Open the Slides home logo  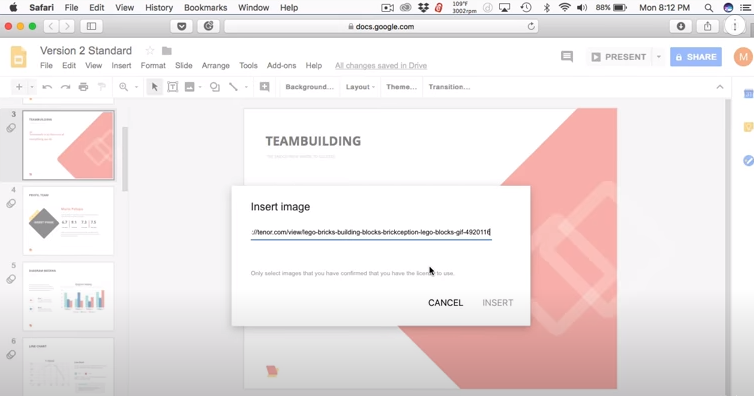click(x=19, y=57)
